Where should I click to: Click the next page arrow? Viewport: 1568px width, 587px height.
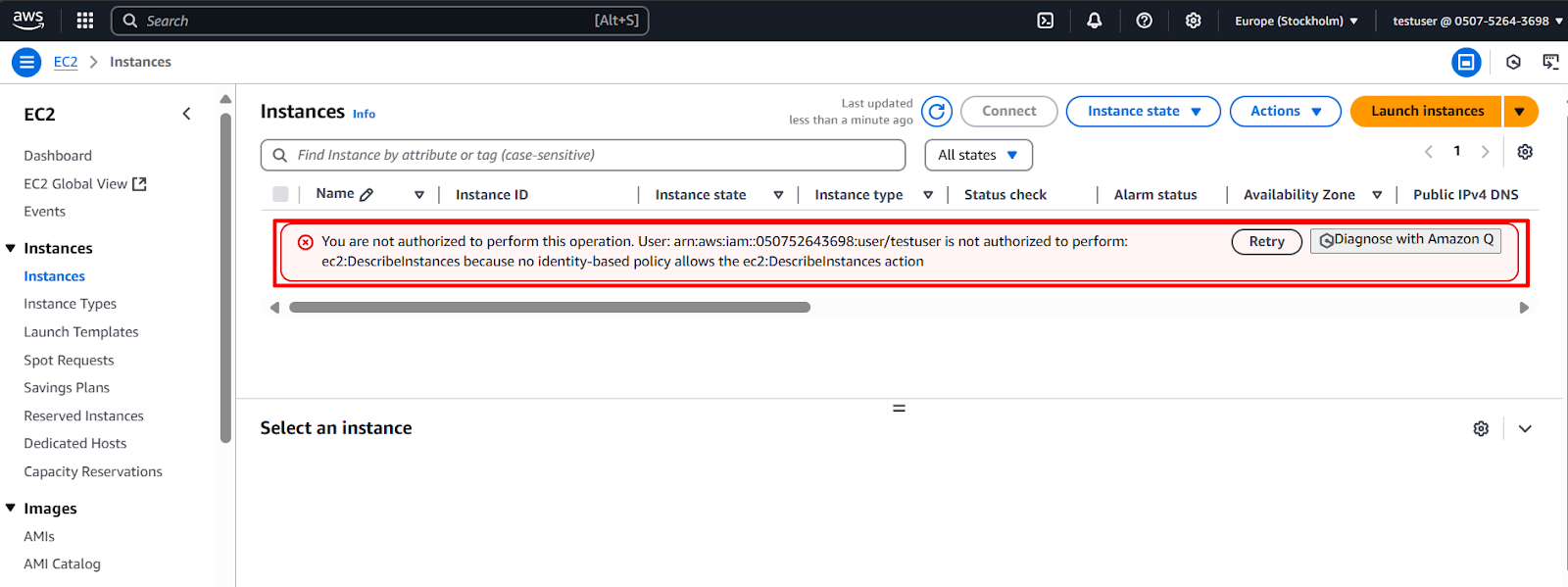coord(1485,152)
